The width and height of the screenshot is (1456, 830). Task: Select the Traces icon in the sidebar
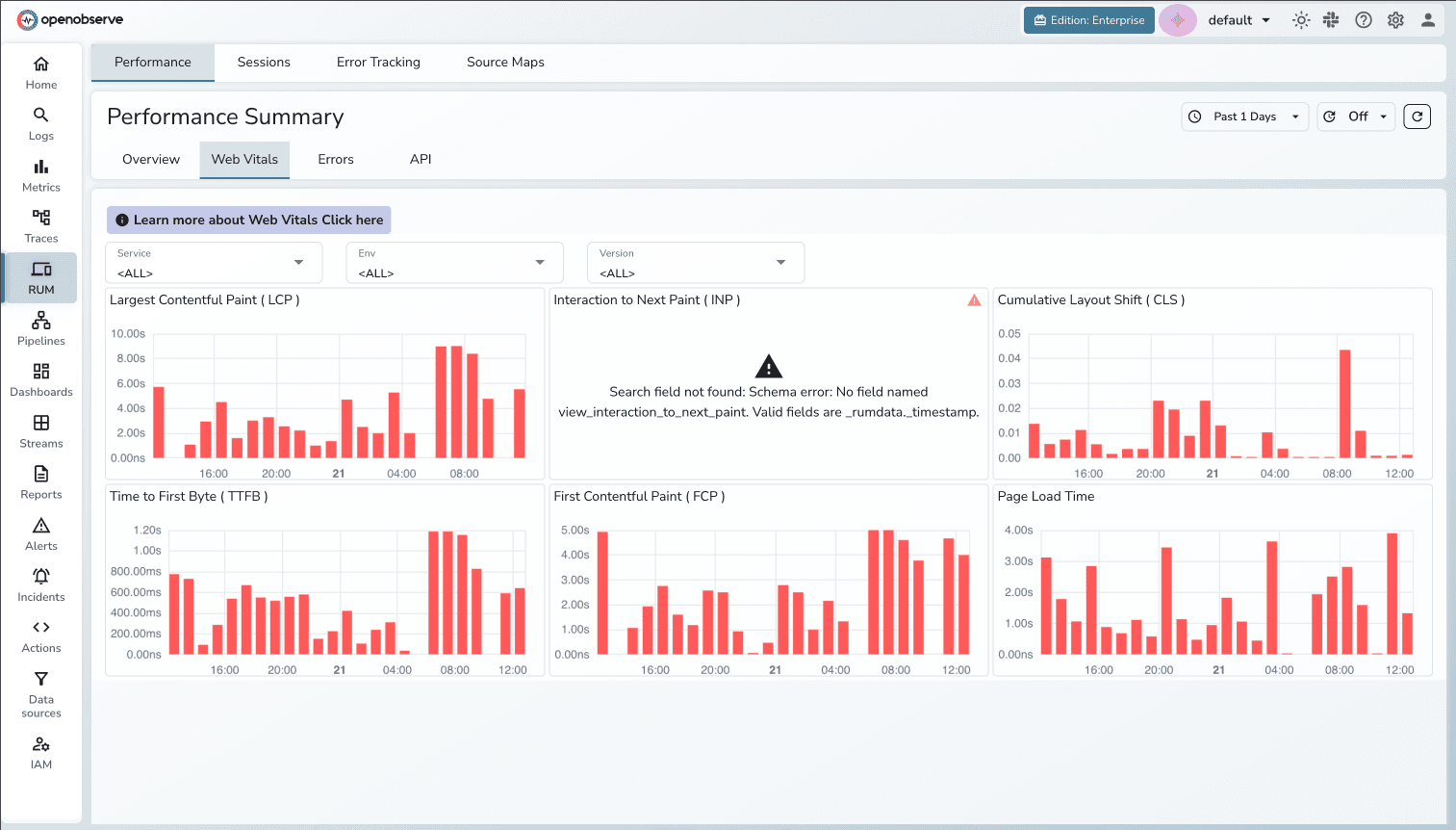point(40,225)
